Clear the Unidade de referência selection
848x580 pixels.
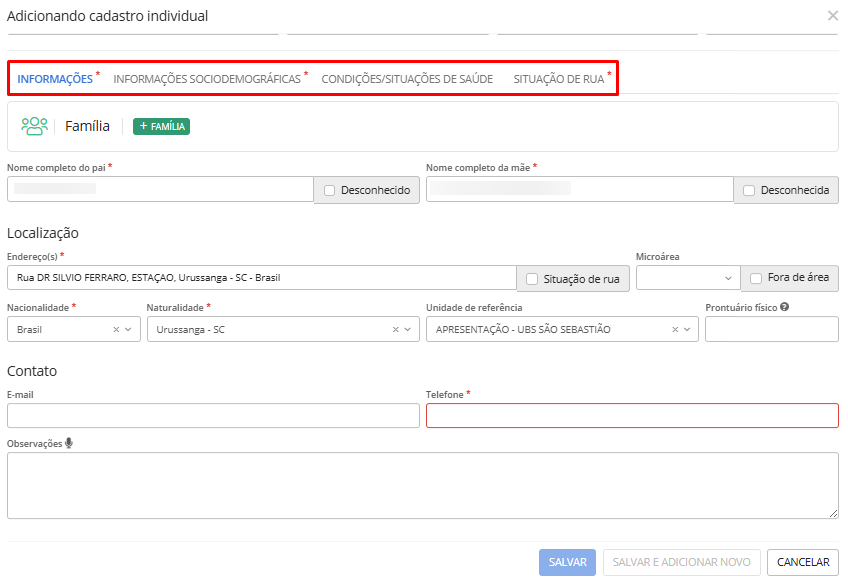675,329
